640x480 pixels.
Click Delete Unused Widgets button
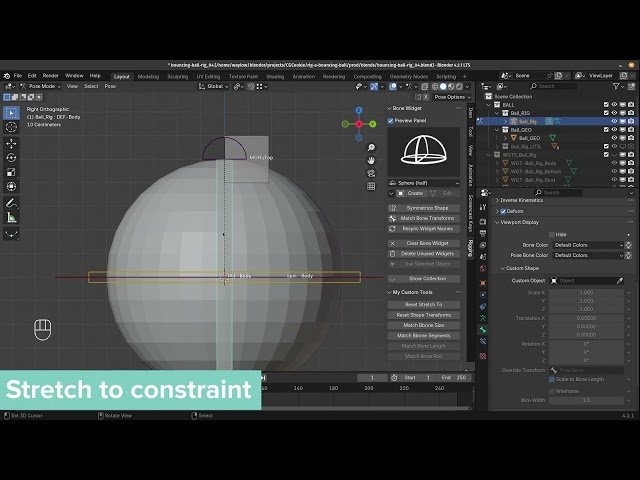[x=424, y=254]
